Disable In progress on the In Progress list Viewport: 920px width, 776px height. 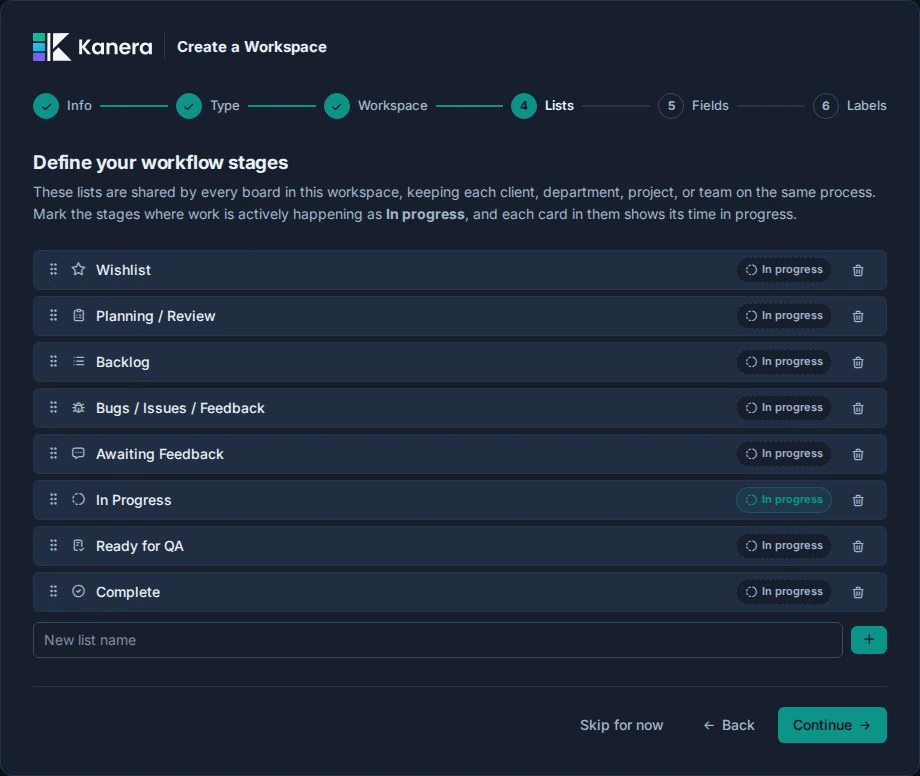[x=783, y=500]
